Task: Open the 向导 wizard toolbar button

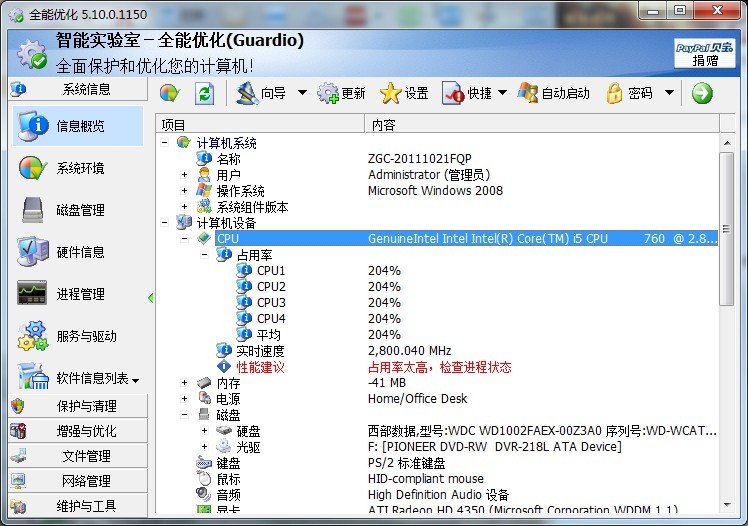Action: point(262,93)
